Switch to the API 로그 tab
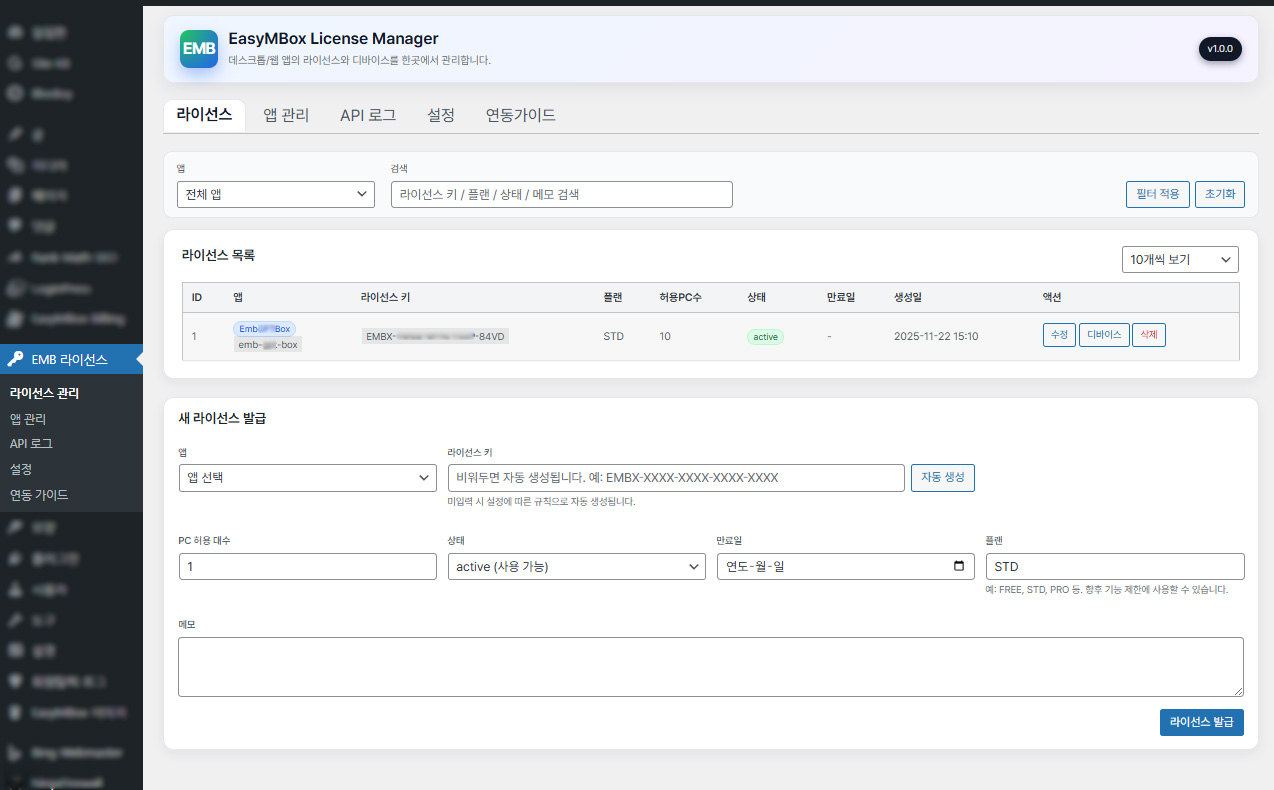The height and width of the screenshot is (790, 1274). tap(368, 115)
